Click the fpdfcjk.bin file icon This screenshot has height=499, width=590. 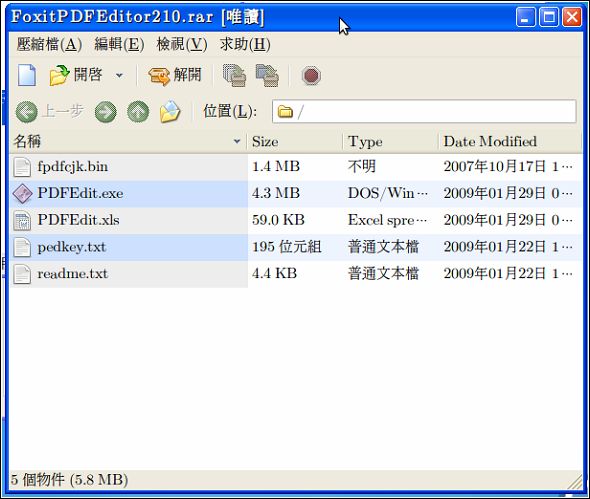click(x=22, y=167)
